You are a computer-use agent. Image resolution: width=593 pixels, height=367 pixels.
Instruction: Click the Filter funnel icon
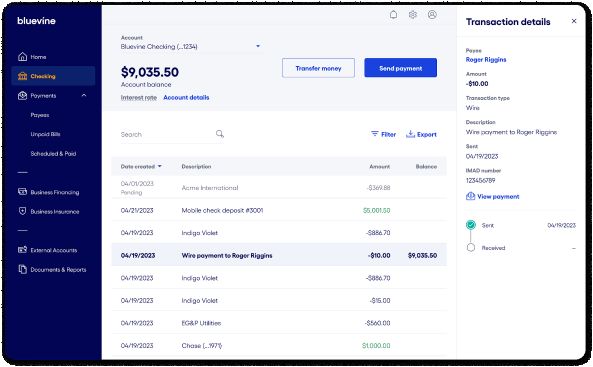point(375,134)
